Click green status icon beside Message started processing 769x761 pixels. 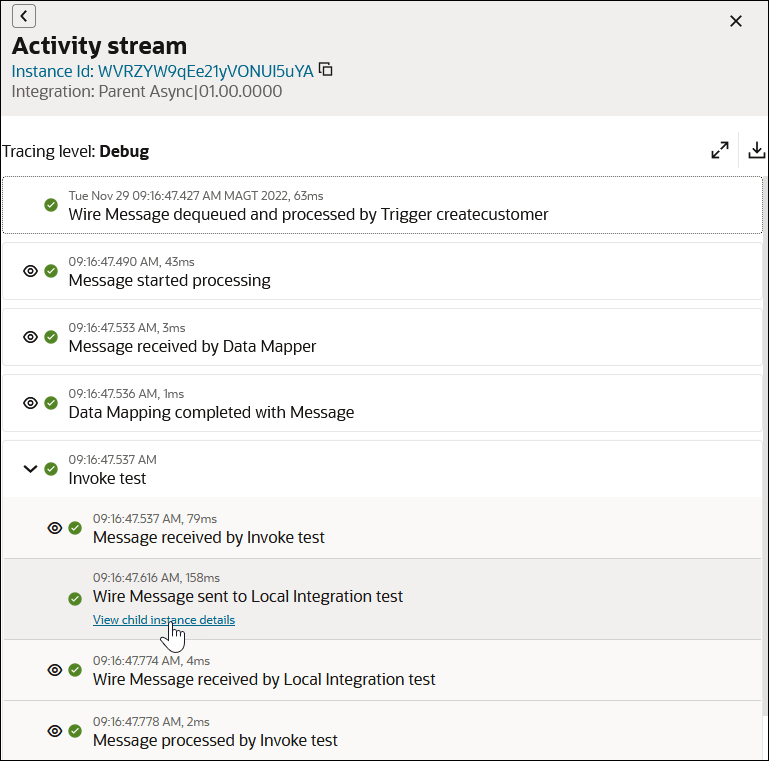click(51, 271)
